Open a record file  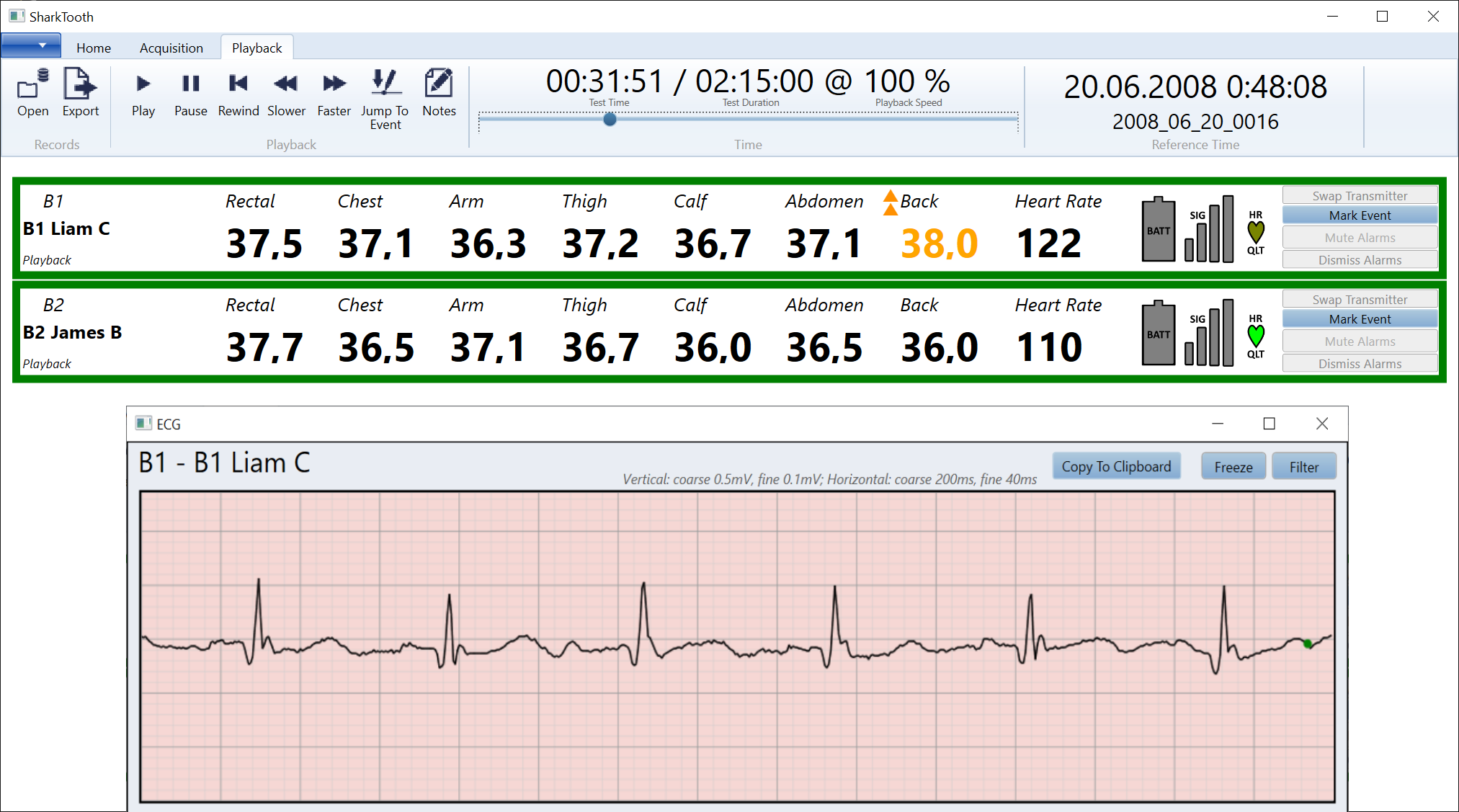(33, 92)
